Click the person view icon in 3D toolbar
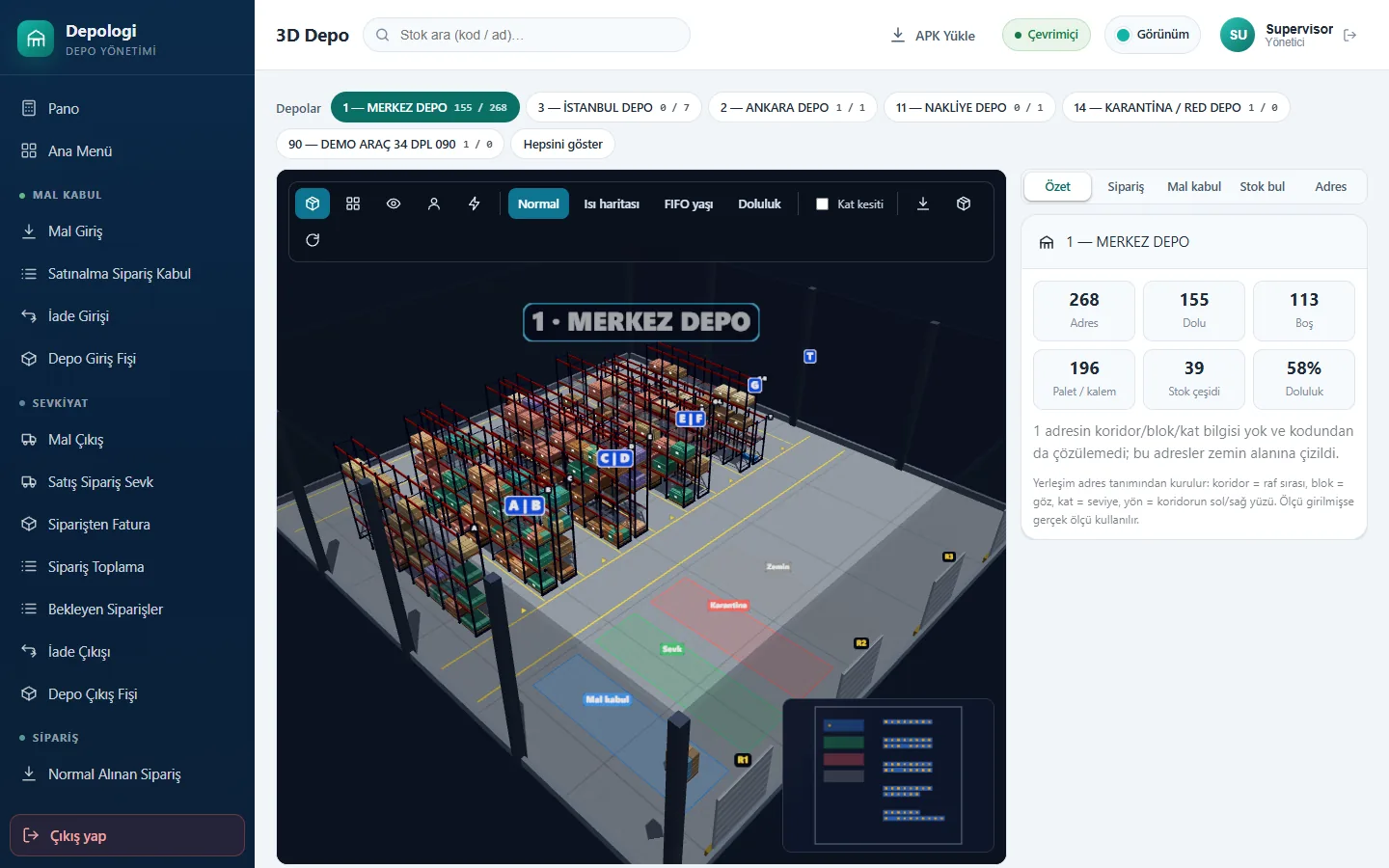1389x868 pixels. click(x=434, y=203)
